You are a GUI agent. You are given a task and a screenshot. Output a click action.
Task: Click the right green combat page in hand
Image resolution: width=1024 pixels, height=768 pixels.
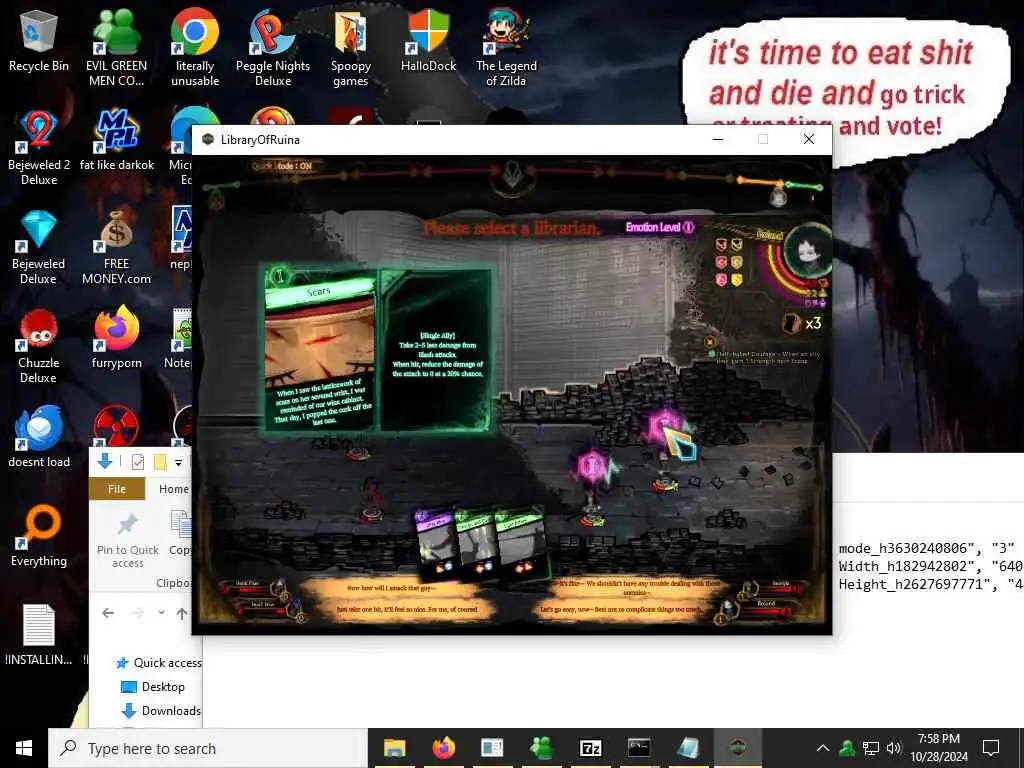click(522, 543)
